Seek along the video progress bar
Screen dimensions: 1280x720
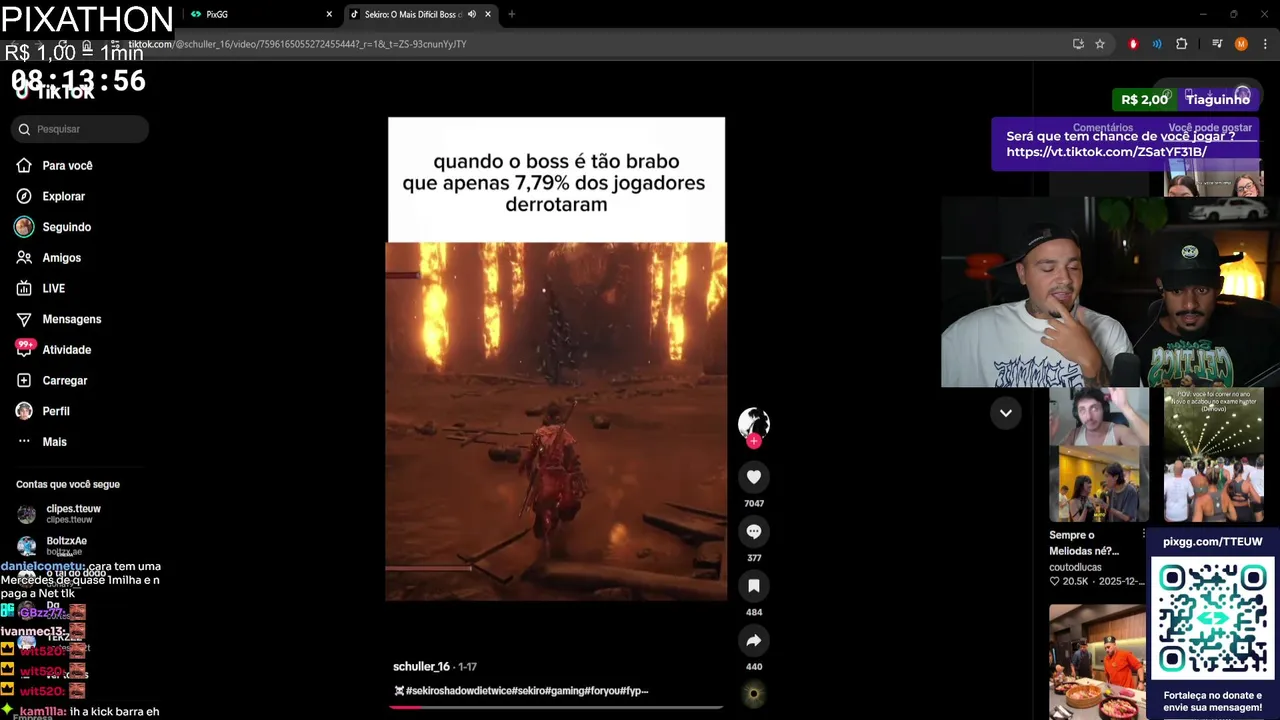556,707
